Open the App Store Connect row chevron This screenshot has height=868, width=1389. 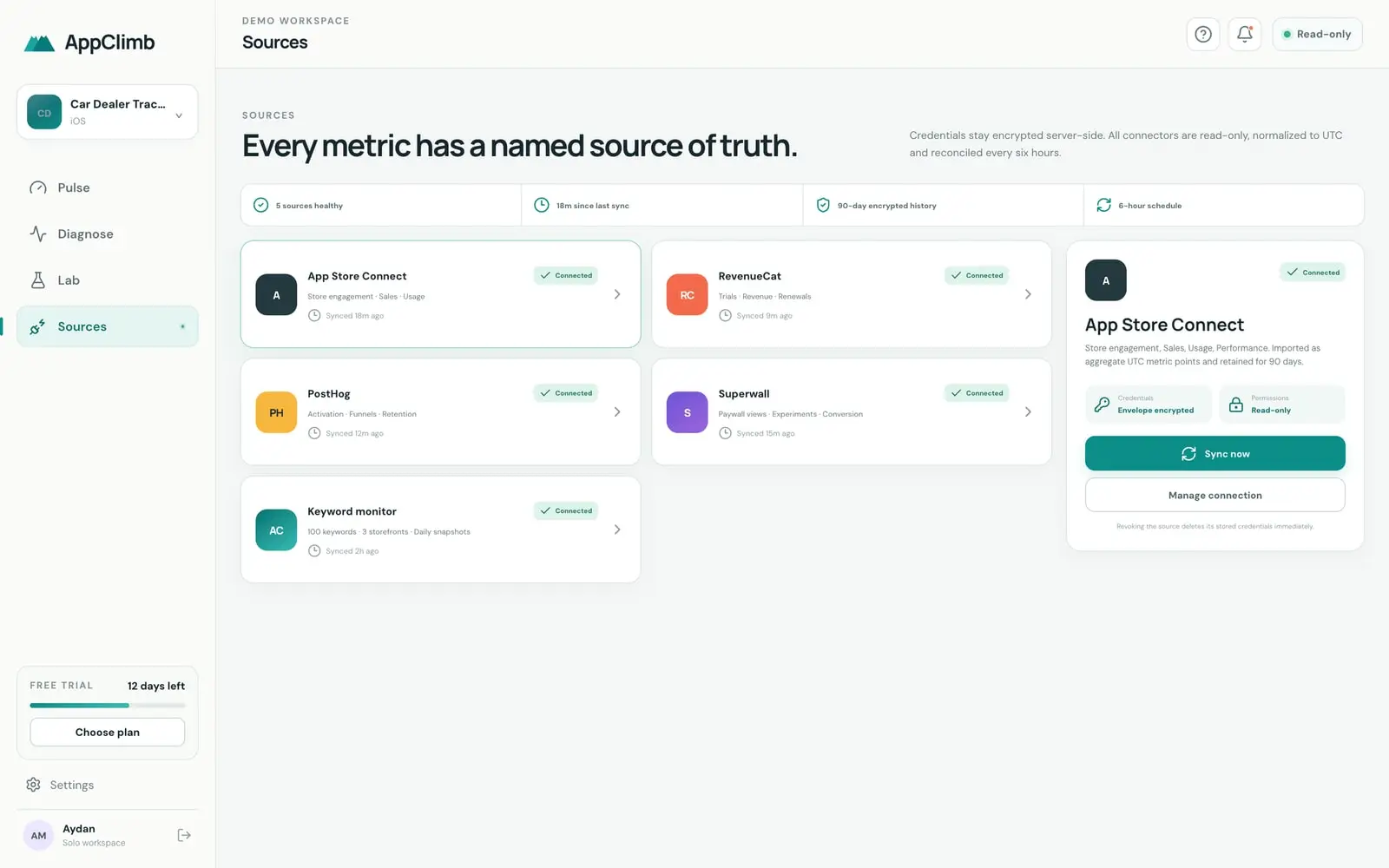pos(617,294)
